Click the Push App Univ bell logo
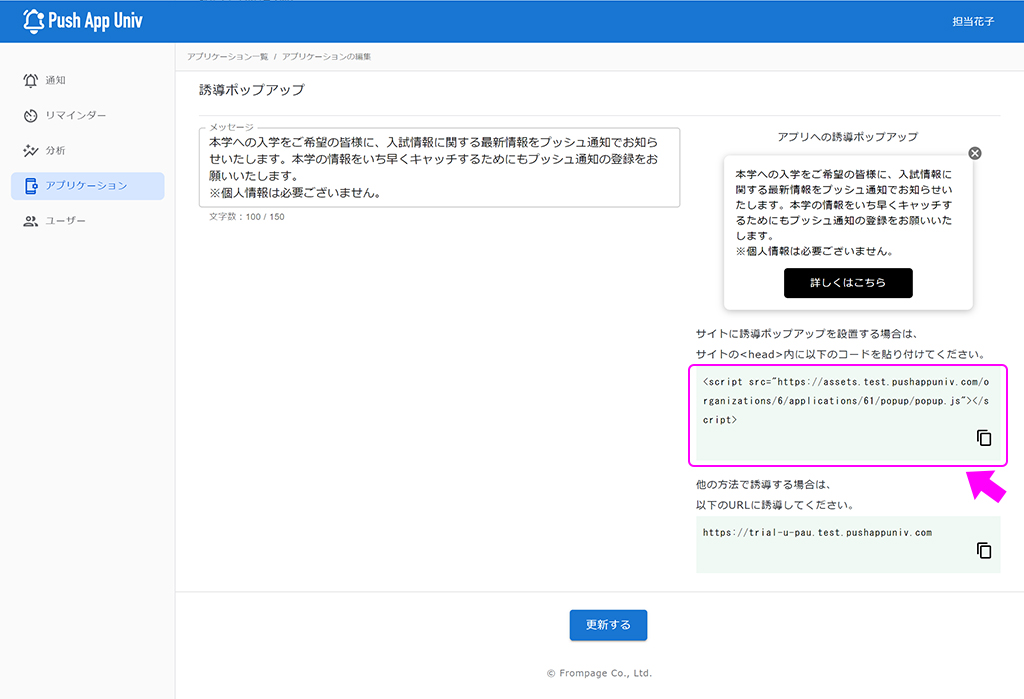The image size is (1024, 699). point(33,21)
